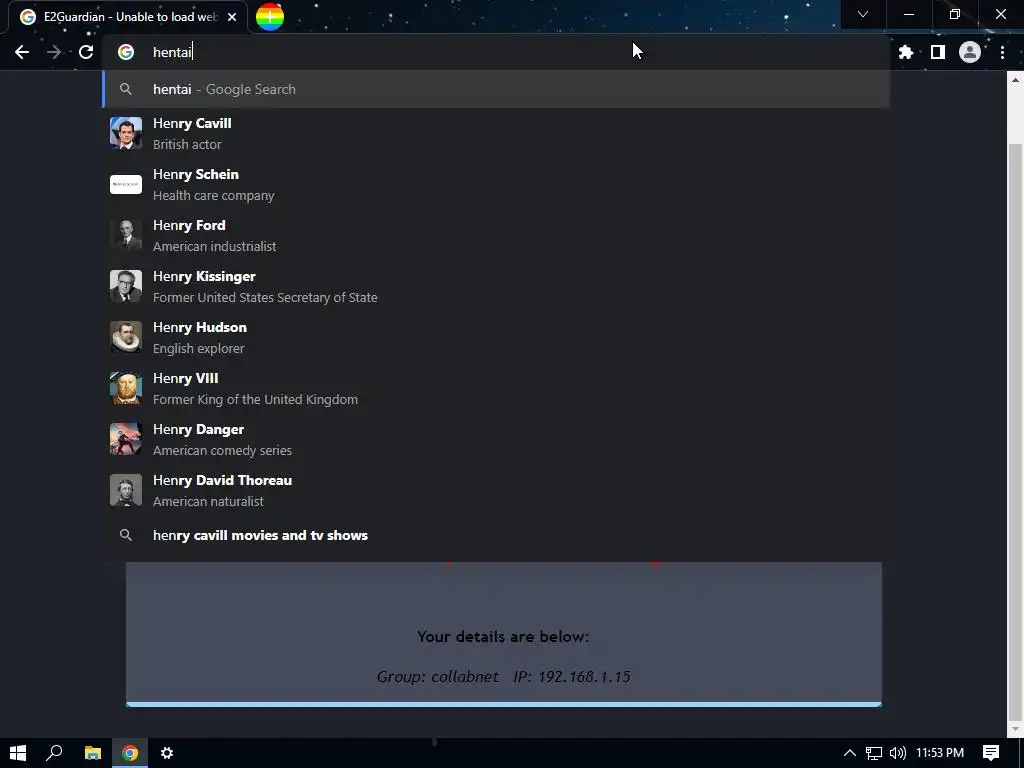Click the Henry David Thoreau portrait thumbnail
Viewport: 1024px width, 768px height.
(126, 490)
